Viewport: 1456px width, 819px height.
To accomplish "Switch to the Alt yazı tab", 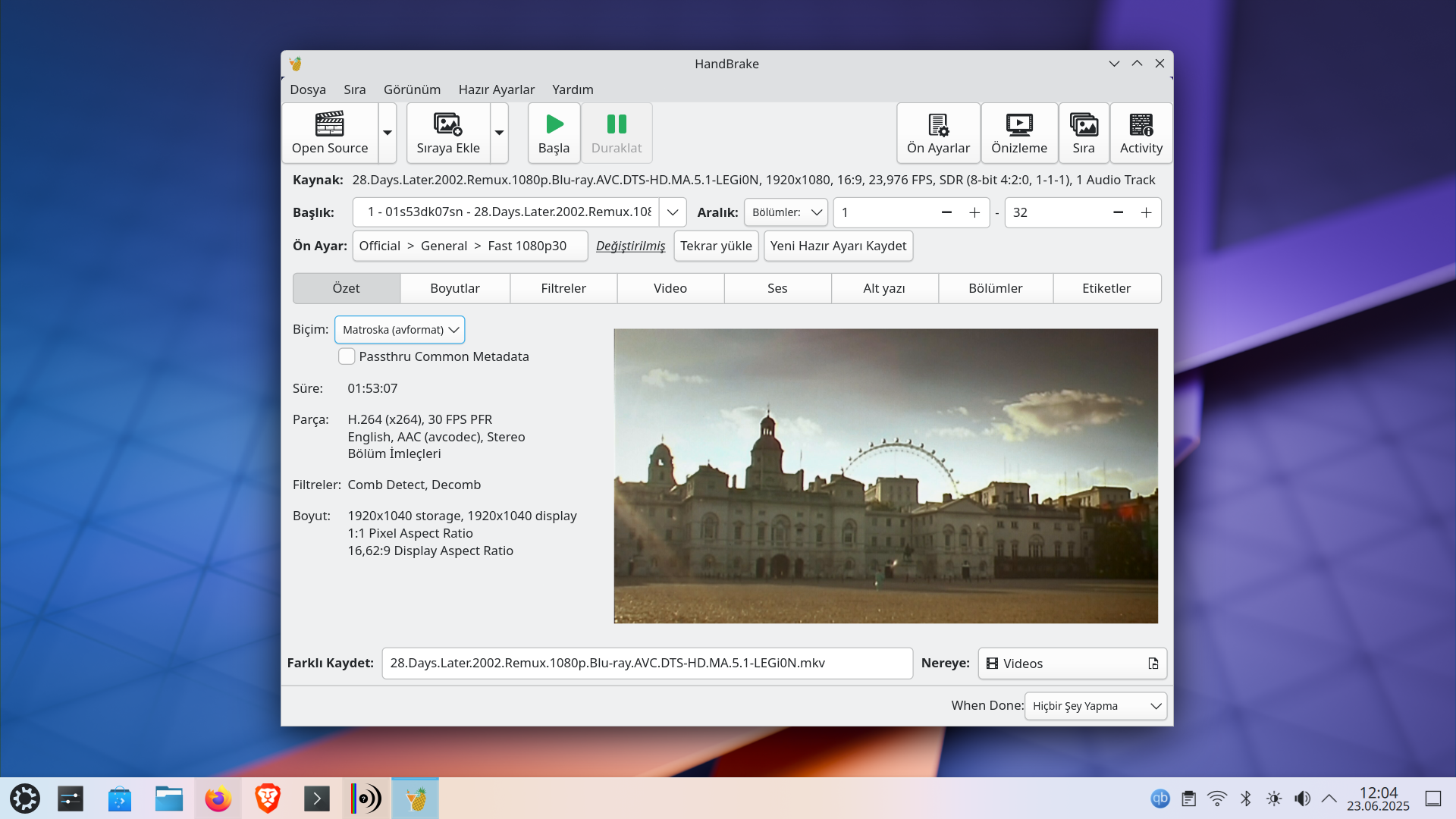I will pyautogui.click(x=884, y=288).
